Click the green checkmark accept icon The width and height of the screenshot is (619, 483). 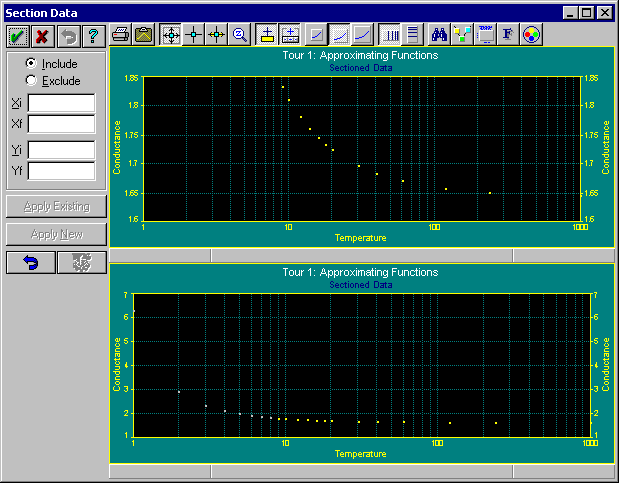(17, 35)
